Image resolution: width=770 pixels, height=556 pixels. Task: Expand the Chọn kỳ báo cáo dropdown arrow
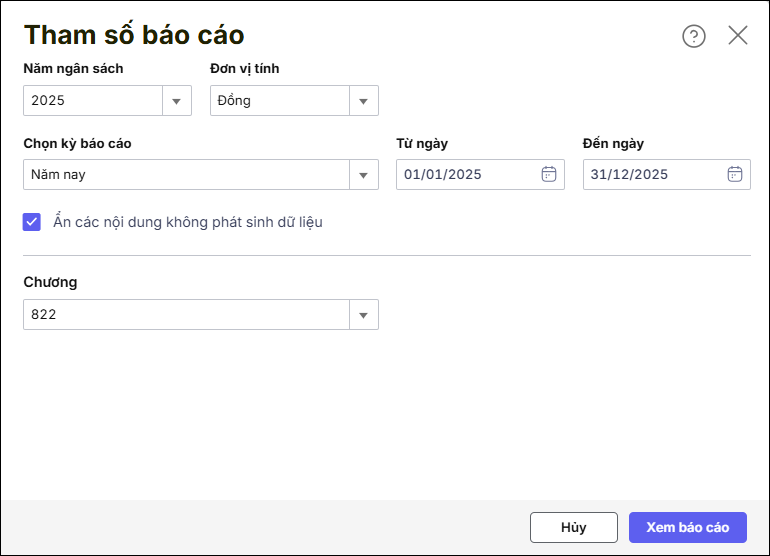(x=364, y=175)
